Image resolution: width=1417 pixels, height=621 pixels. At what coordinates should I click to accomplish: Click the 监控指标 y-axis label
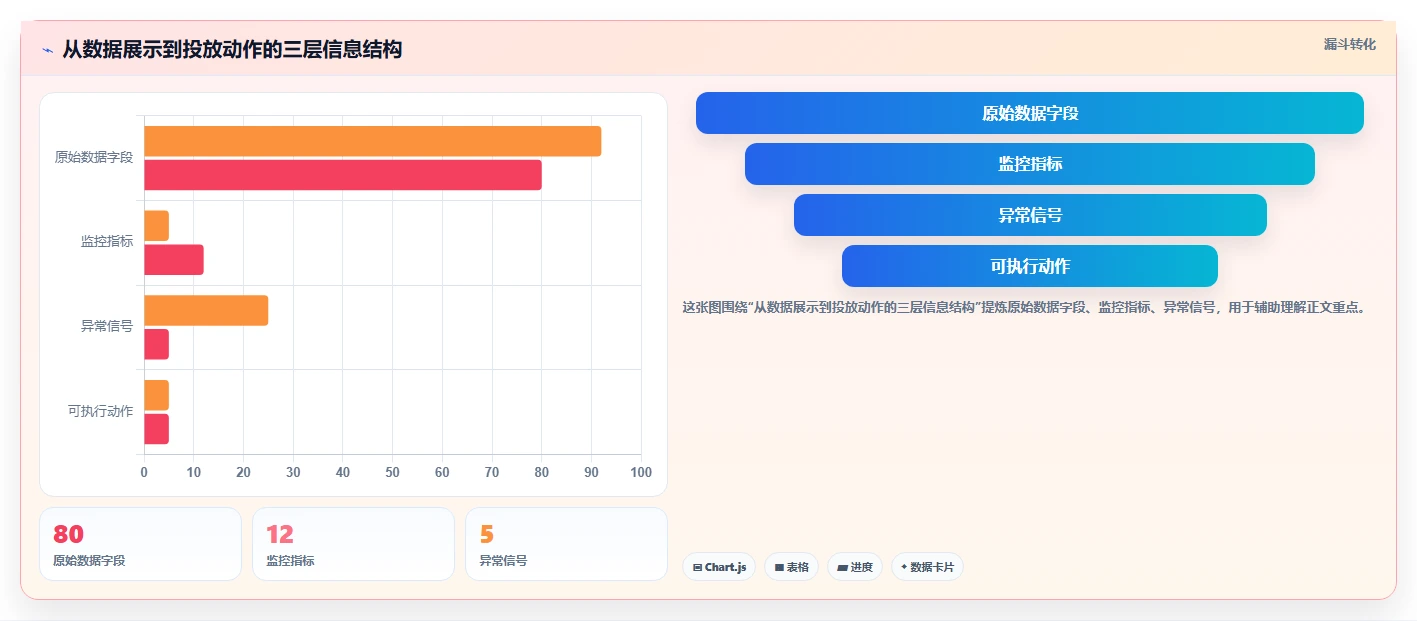107,242
